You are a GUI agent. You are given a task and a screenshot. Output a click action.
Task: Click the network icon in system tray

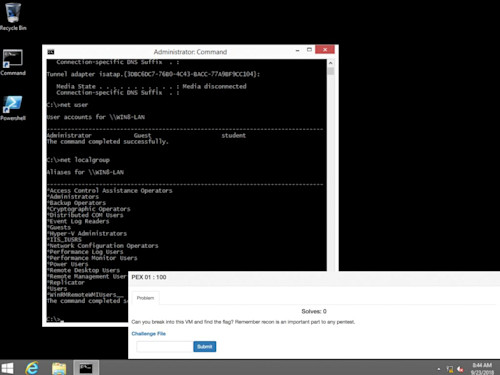coord(450,369)
